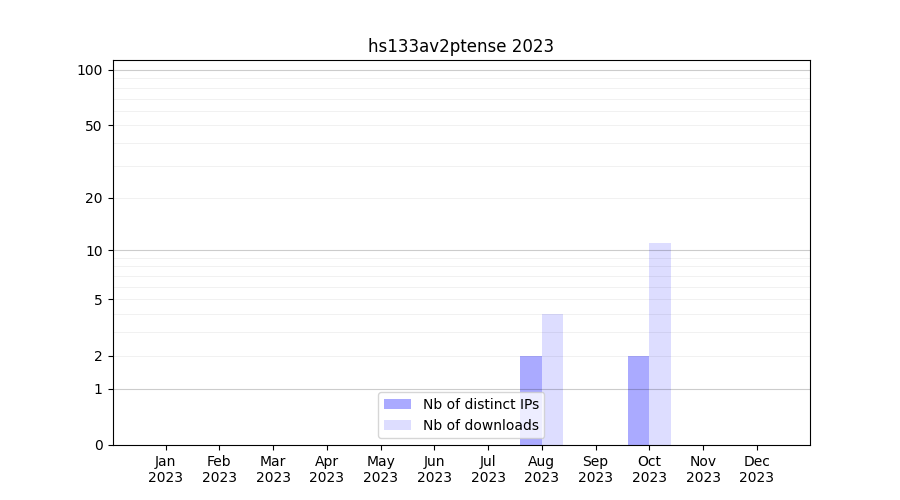900x500 pixels.
Task: Select the May 2023 x-axis label
Action: pyautogui.click(x=380, y=469)
